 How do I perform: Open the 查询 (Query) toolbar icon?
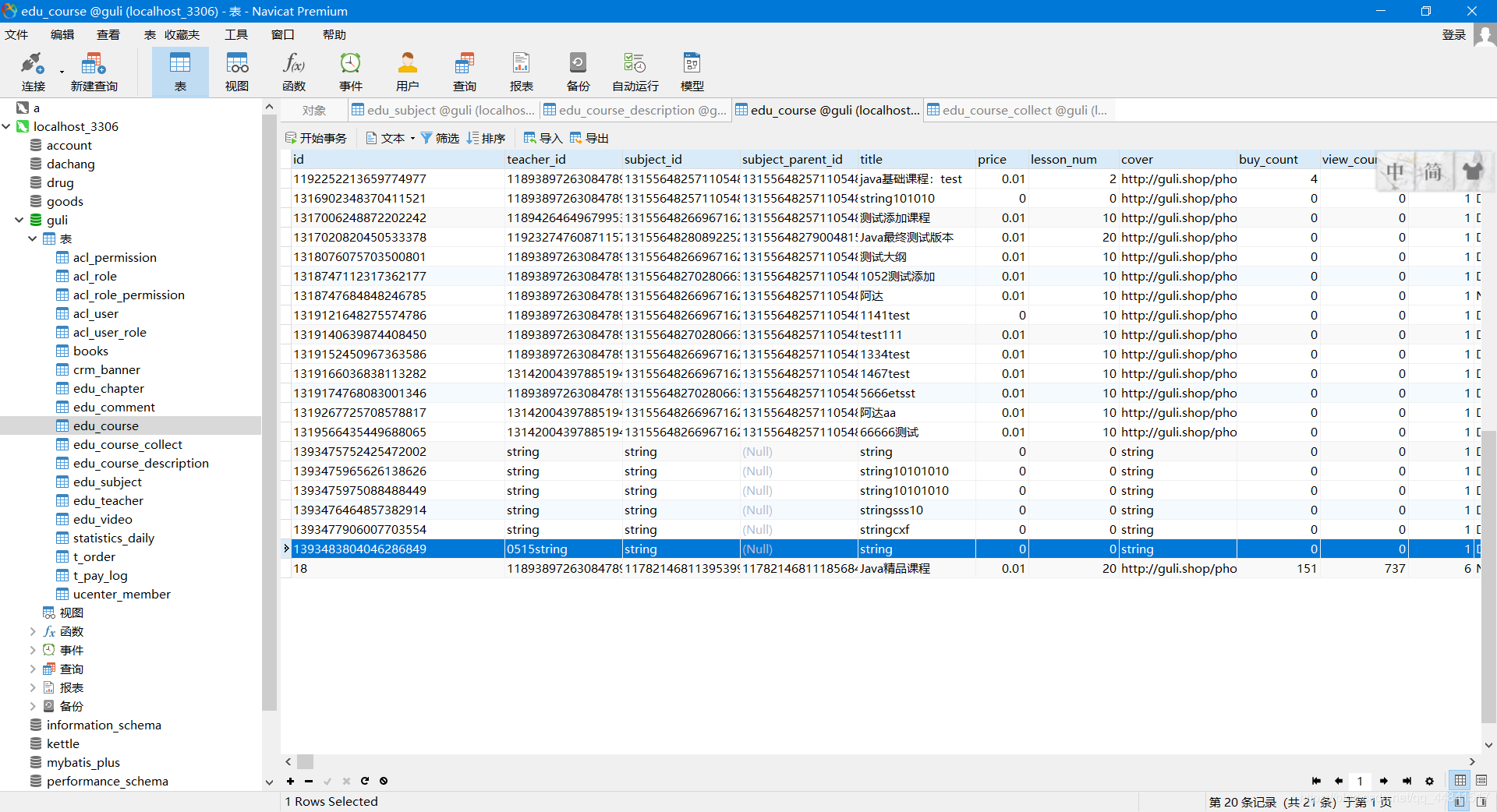465,72
